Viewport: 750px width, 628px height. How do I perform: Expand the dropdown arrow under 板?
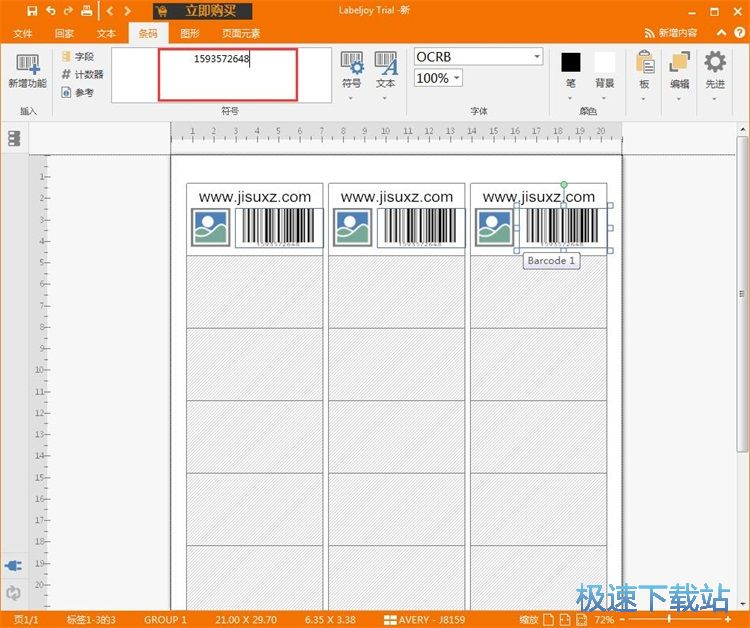tap(643, 99)
